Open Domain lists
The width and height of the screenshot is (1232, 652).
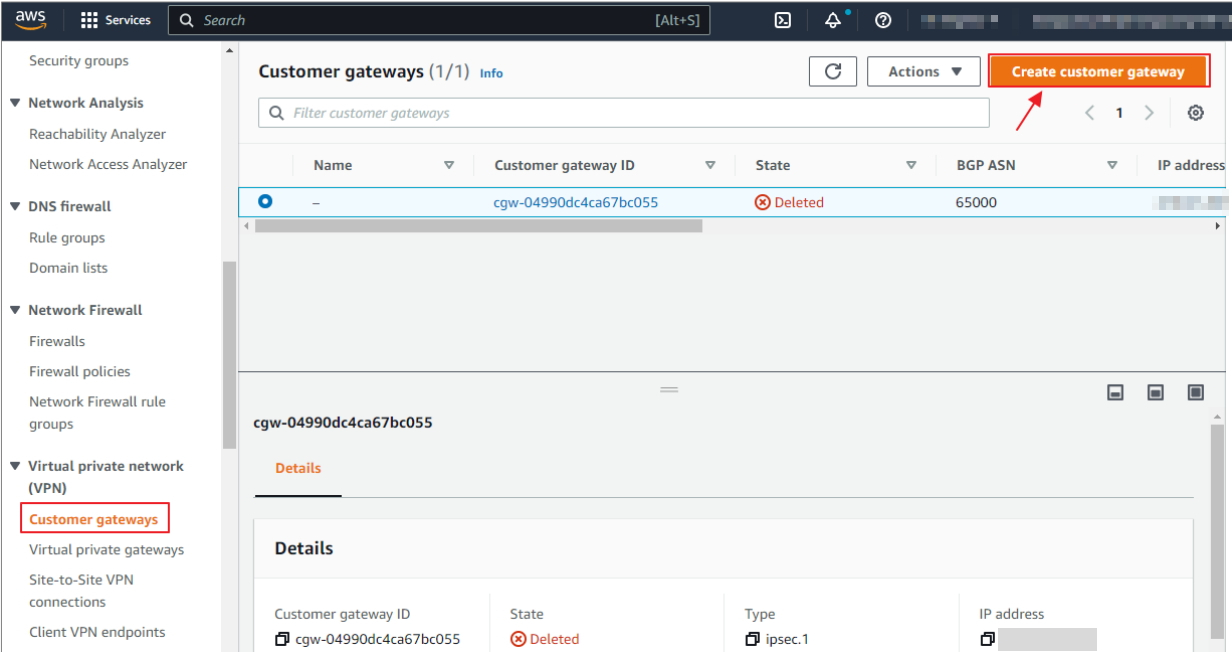pyautogui.click(x=68, y=268)
